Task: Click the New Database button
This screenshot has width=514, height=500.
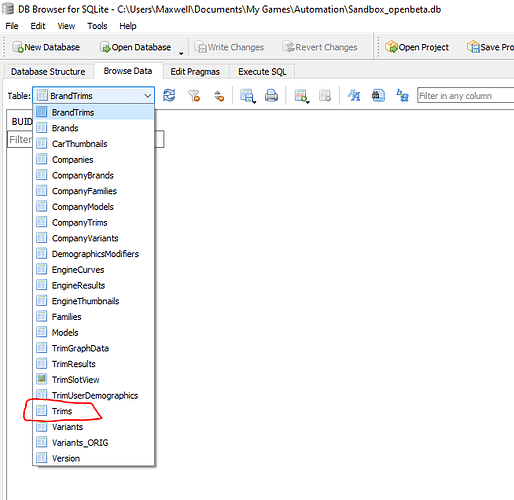Action: 46,47
